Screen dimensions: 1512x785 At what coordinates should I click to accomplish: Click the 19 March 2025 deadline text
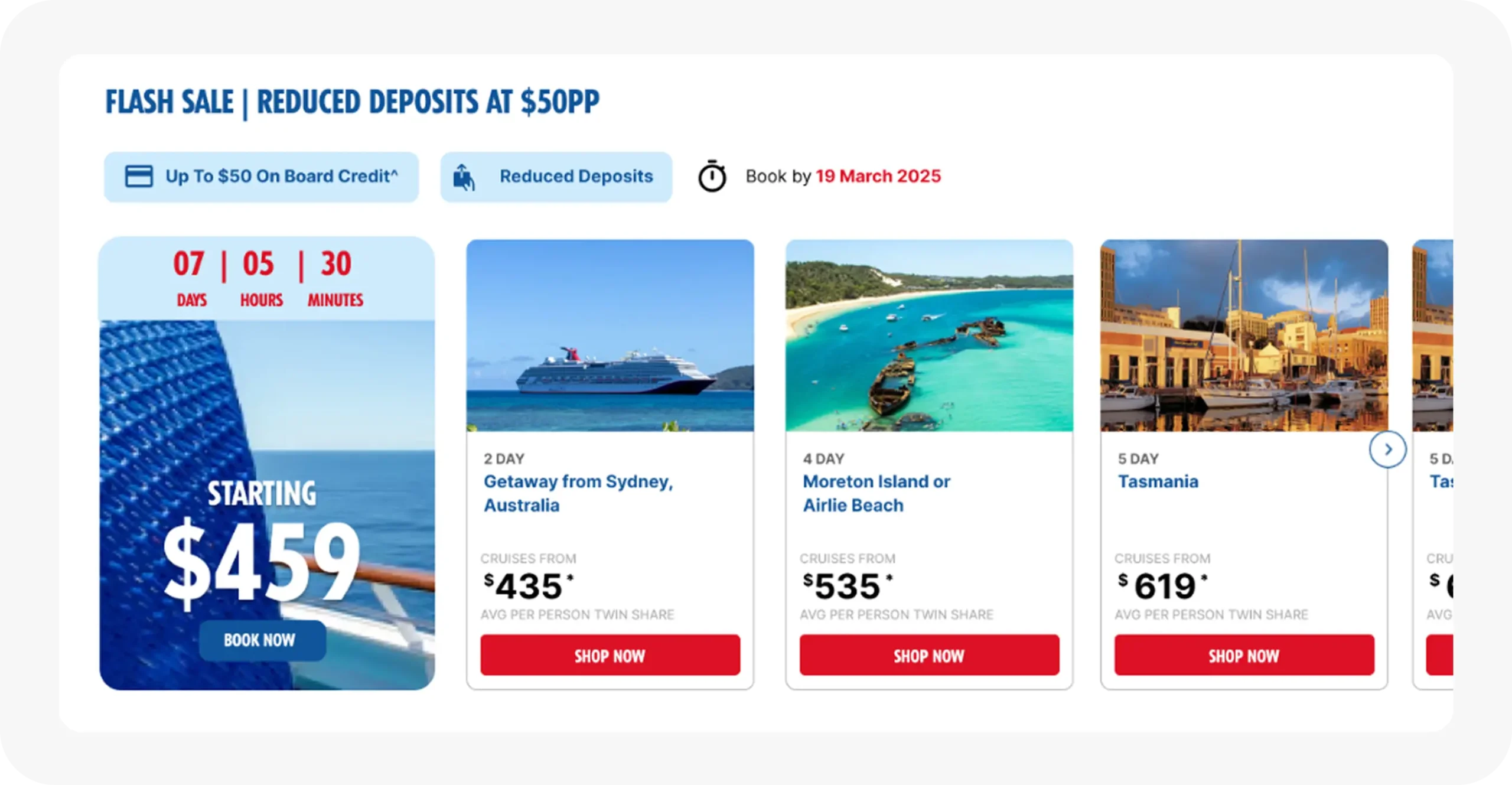878,176
